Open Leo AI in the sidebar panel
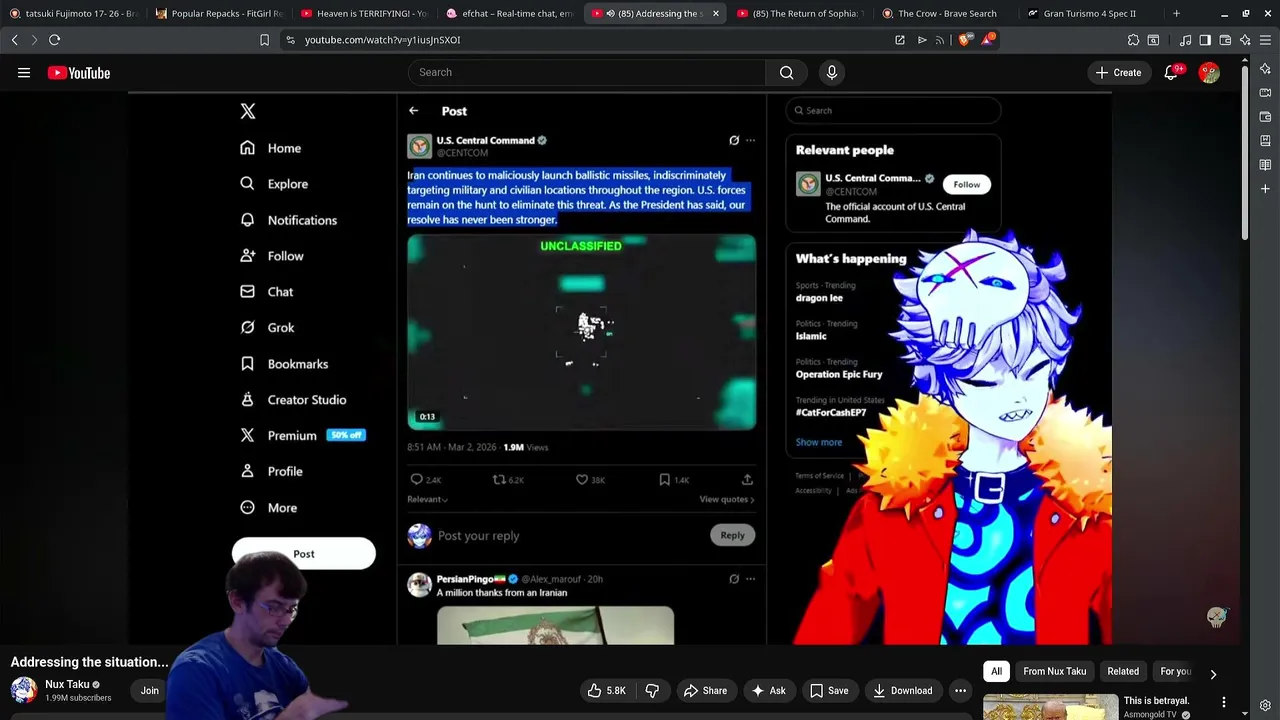This screenshot has height=720, width=1280. pos(1265,69)
